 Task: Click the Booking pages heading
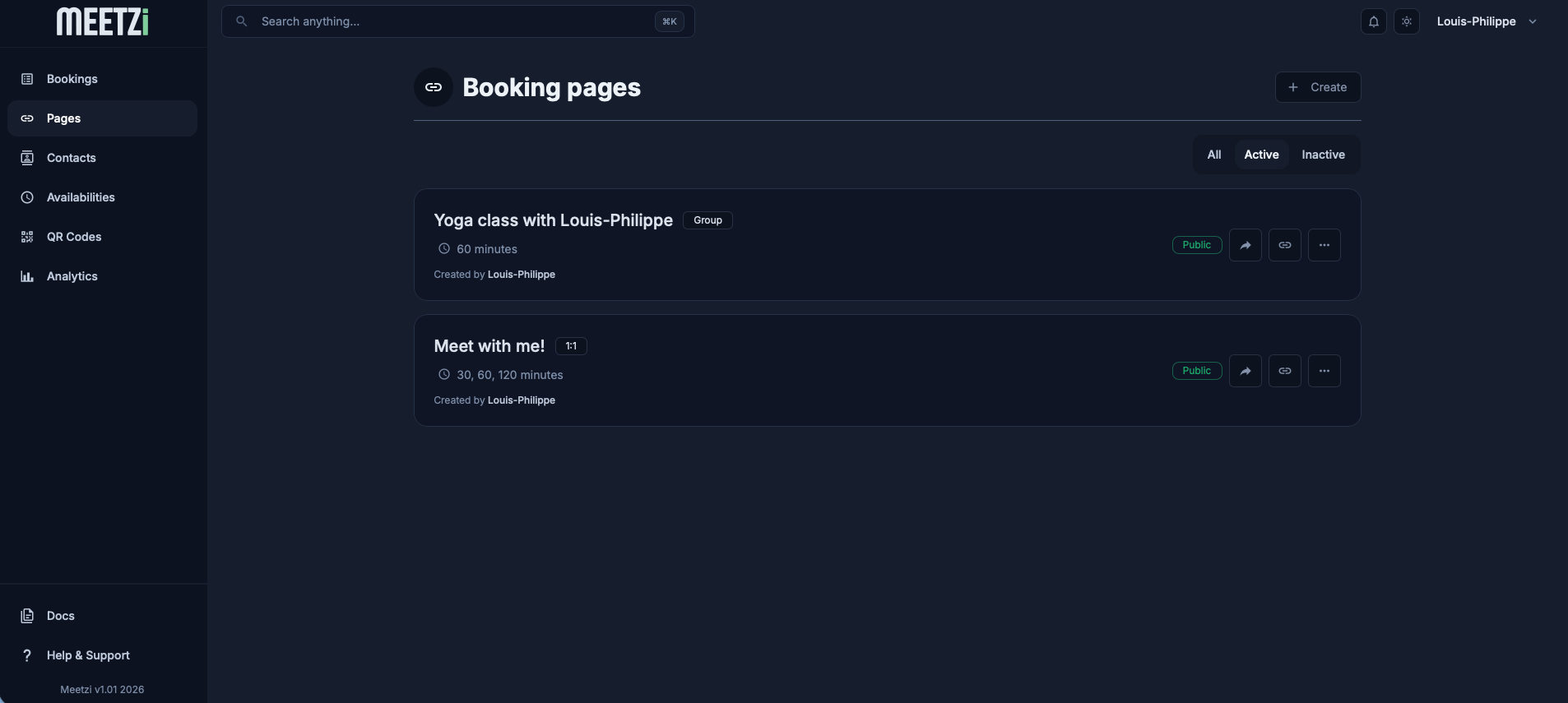coord(552,87)
